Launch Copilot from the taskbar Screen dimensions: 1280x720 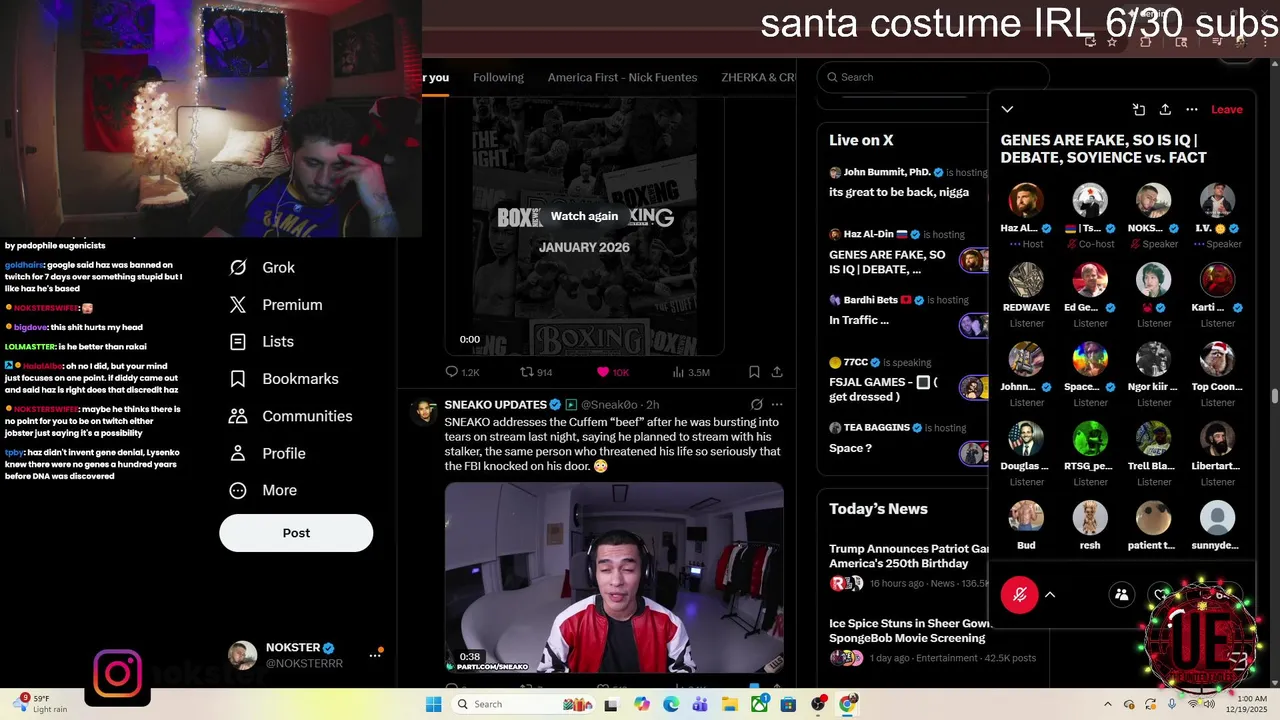pyautogui.click(x=642, y=705)
